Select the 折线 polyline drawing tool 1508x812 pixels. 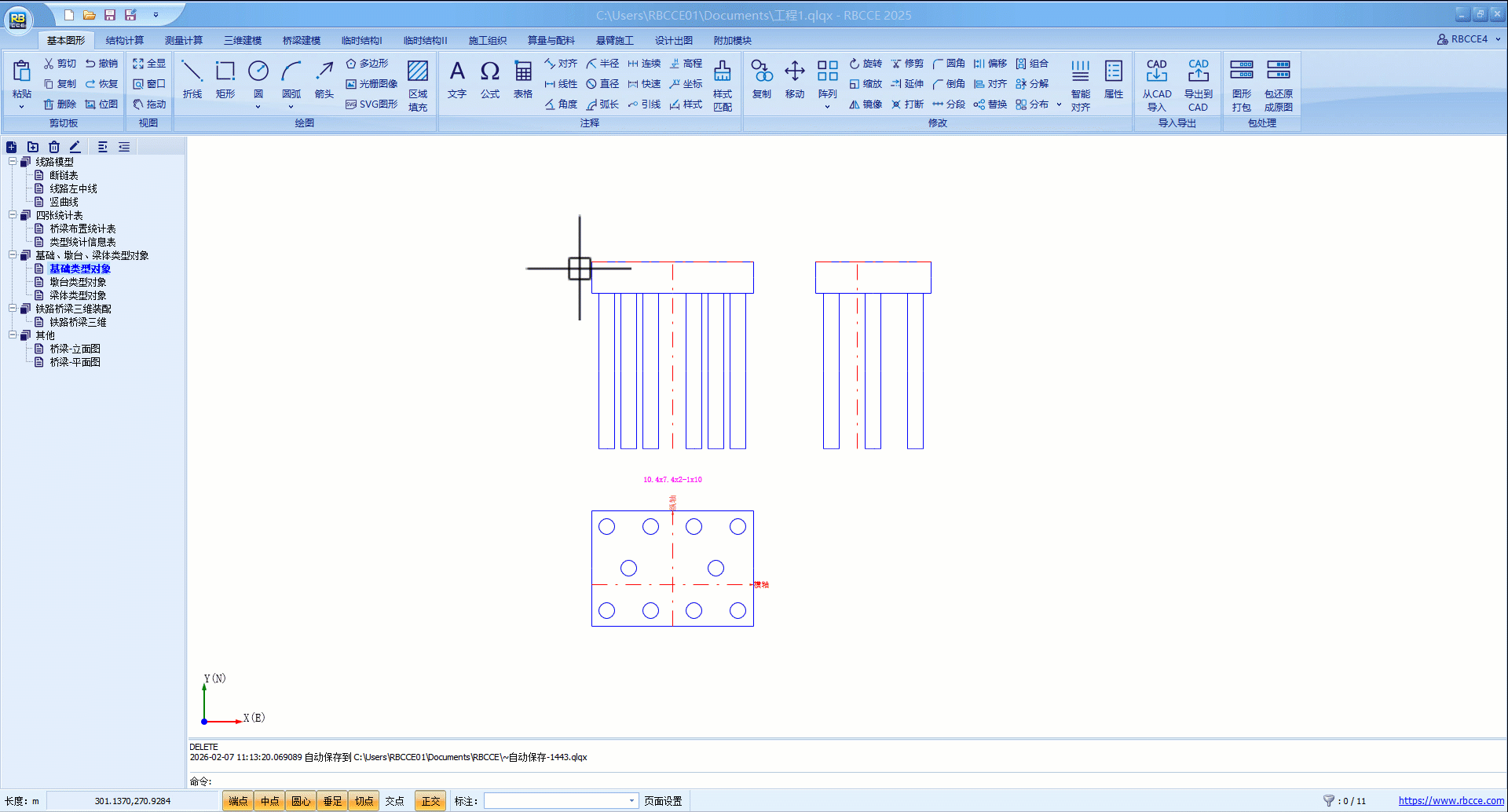pyautogui.click(x=192, y=79)
